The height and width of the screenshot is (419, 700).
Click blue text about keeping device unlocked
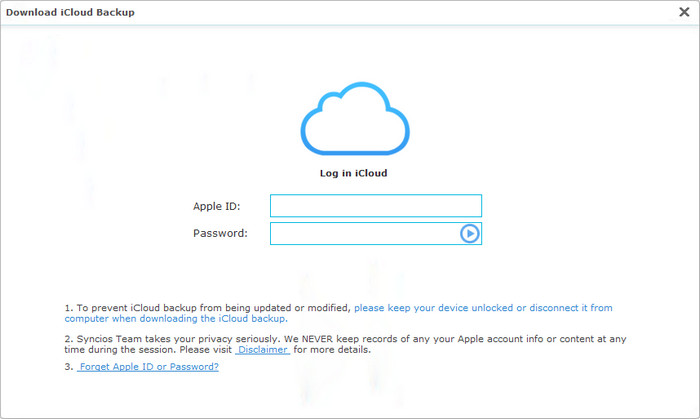pyautogui.click(x=338, y=313)
